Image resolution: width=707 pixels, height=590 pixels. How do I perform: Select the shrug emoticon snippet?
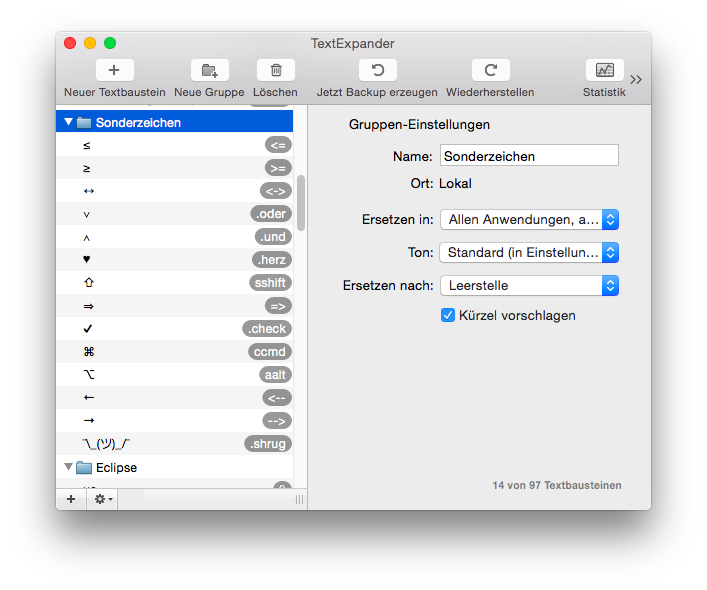(x=174, y=444)
